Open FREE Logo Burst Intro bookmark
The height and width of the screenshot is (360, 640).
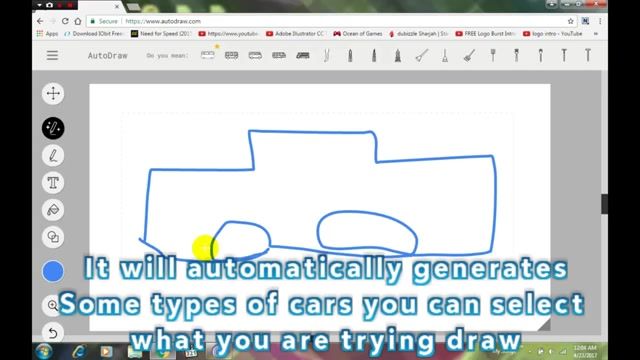pos(486,34)
